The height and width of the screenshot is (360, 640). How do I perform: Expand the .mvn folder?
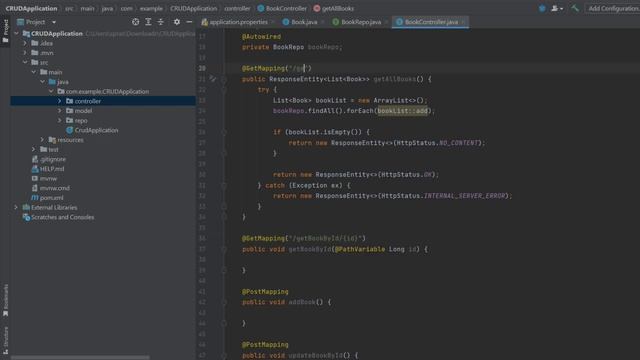[25, 53]
